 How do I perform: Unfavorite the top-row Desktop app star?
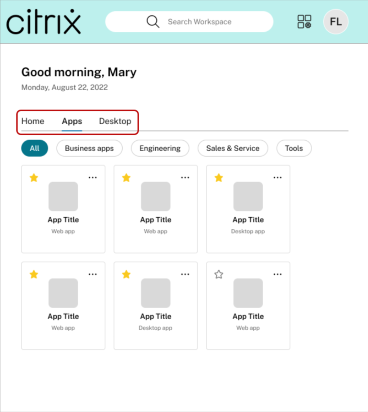tap(219, 178)
